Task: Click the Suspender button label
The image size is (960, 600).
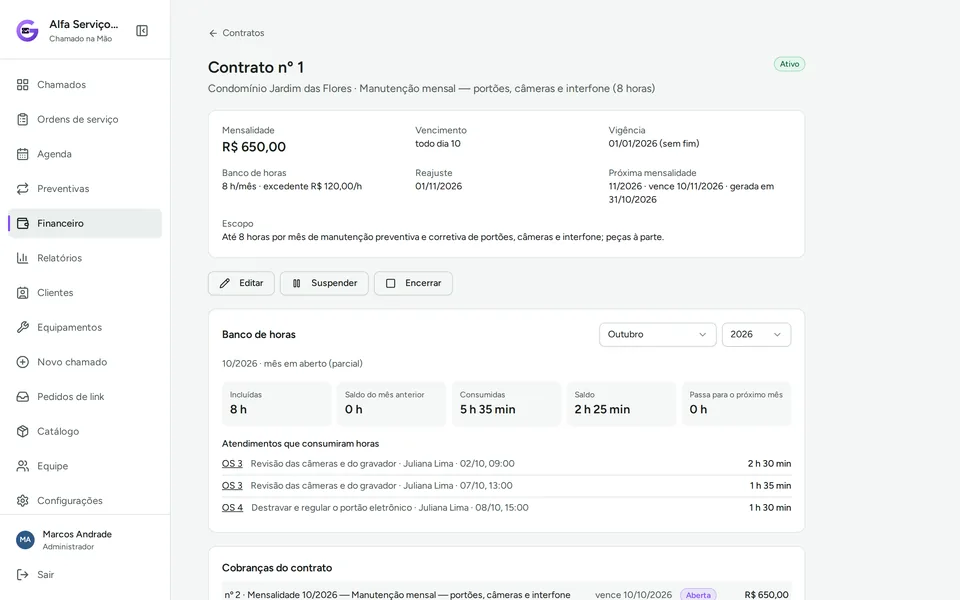Action: point(334,283)
